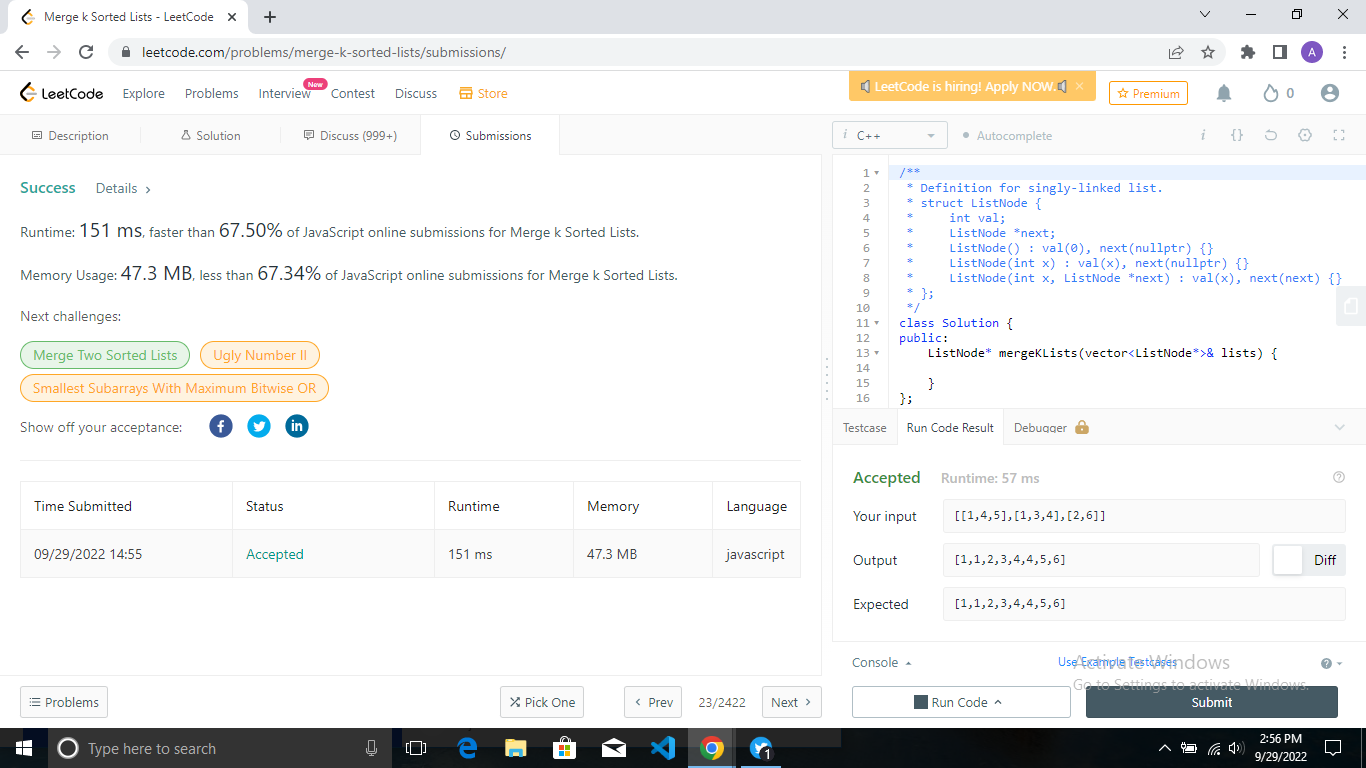Reset code to default template
Viewport: 1366px width, 768px height.
click(x=1271, y=135)
